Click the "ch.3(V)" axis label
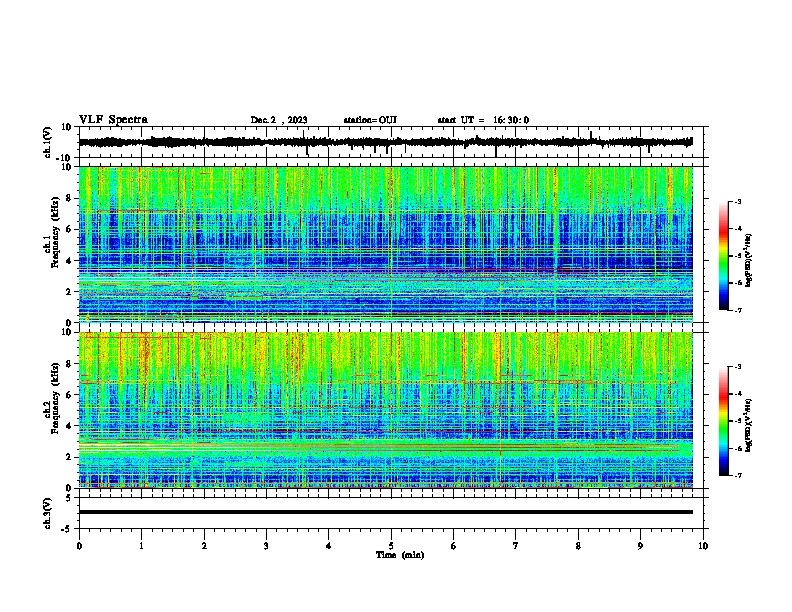Image resolution: width=792 pixels, height=612 pixels. coord(48,514)
